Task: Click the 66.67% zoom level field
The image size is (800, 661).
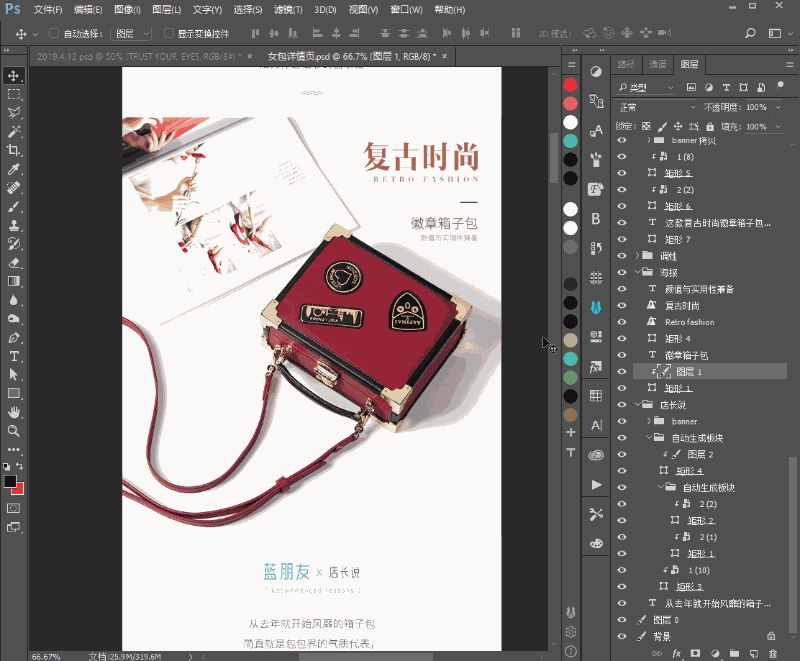Action: [47, 656]
